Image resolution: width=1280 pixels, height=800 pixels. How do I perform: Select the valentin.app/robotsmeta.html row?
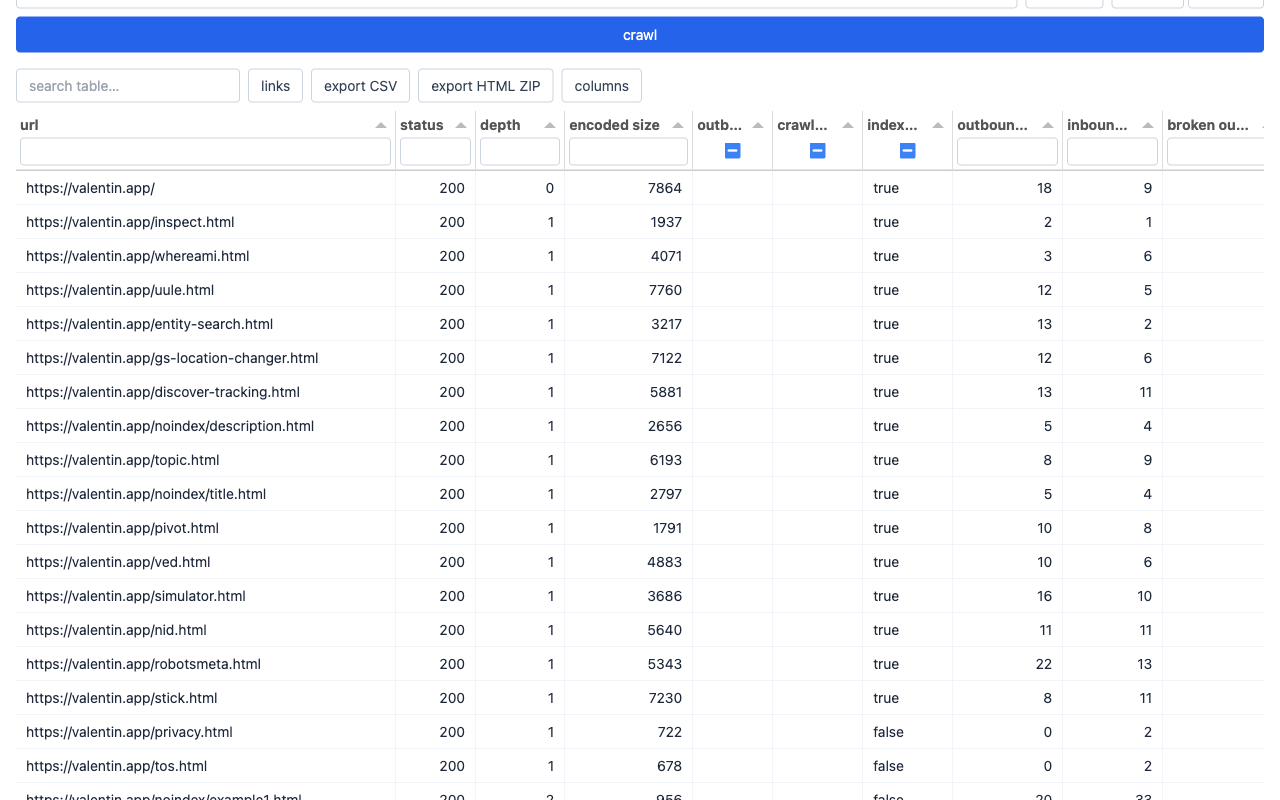pos(640,664)
